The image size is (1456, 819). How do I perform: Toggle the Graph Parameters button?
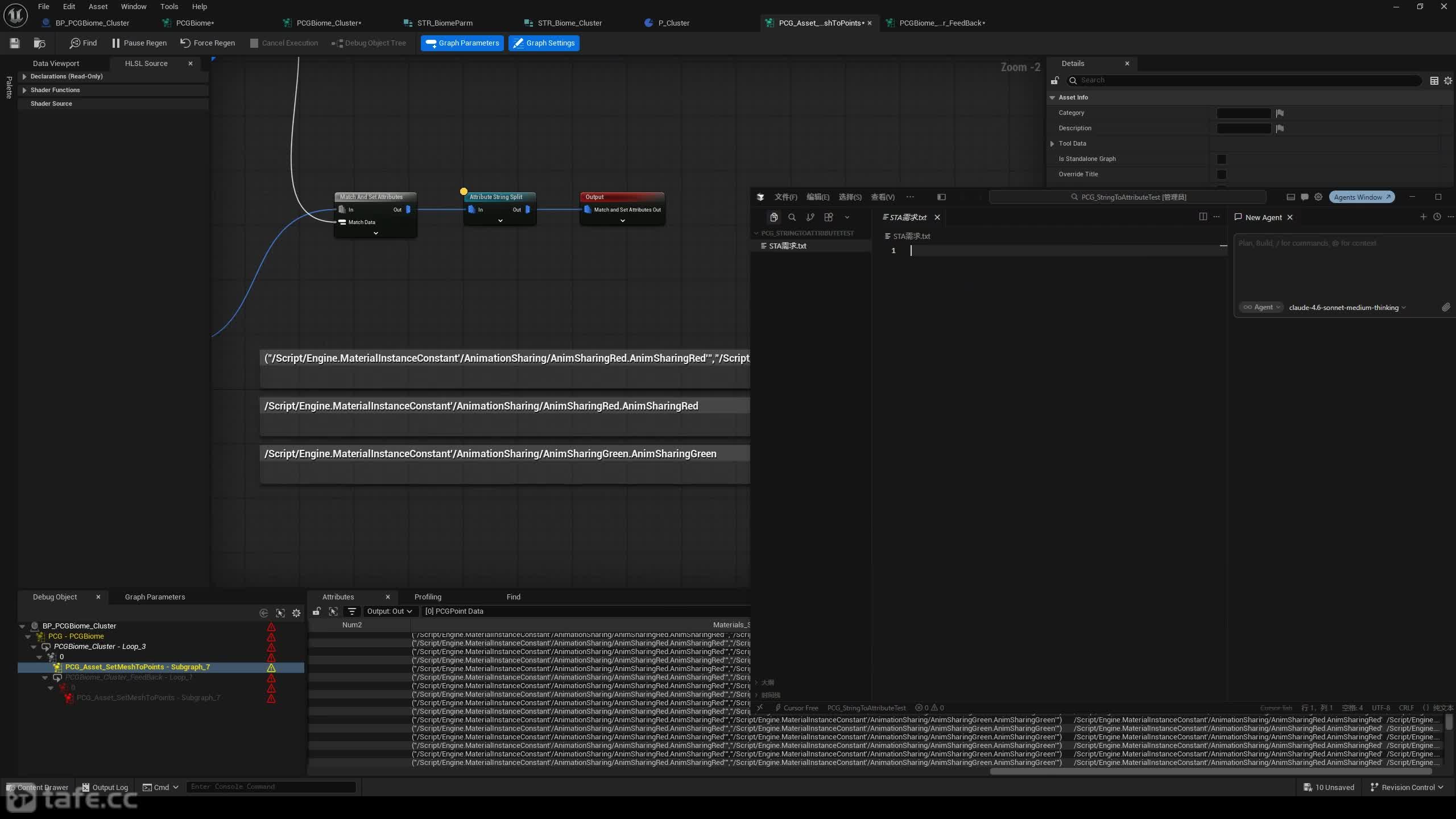click(x=462, y=43)
